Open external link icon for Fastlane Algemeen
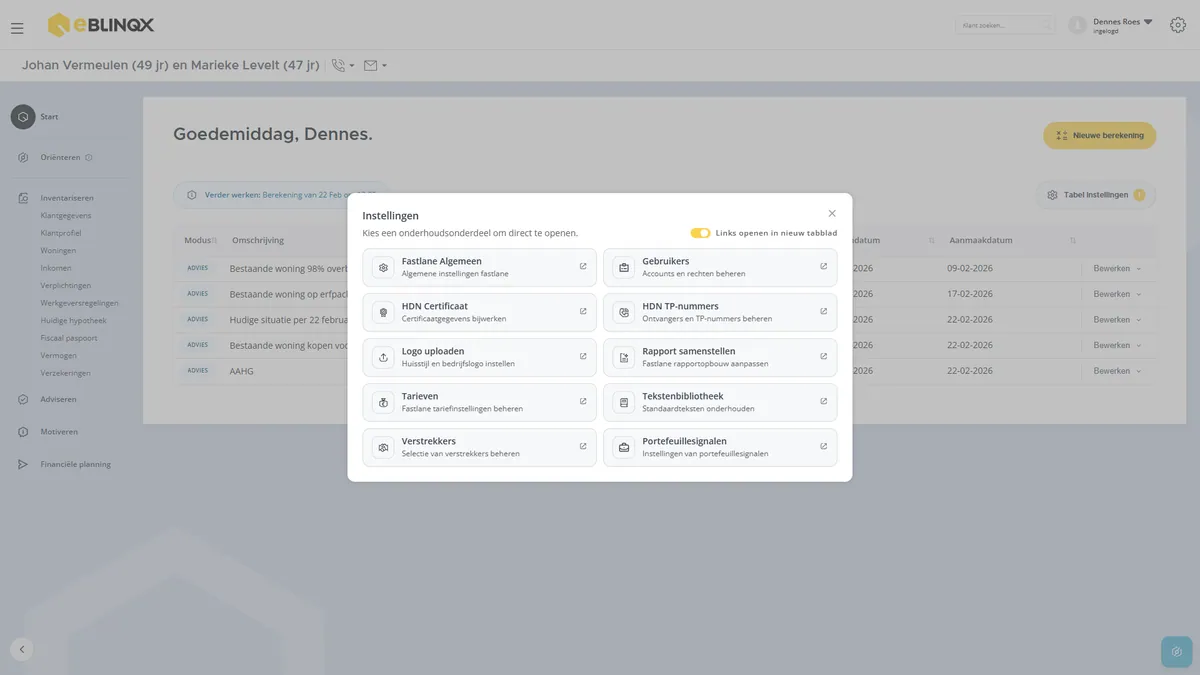This screenshot has height=675, width=1200. [x=583, y=266]
